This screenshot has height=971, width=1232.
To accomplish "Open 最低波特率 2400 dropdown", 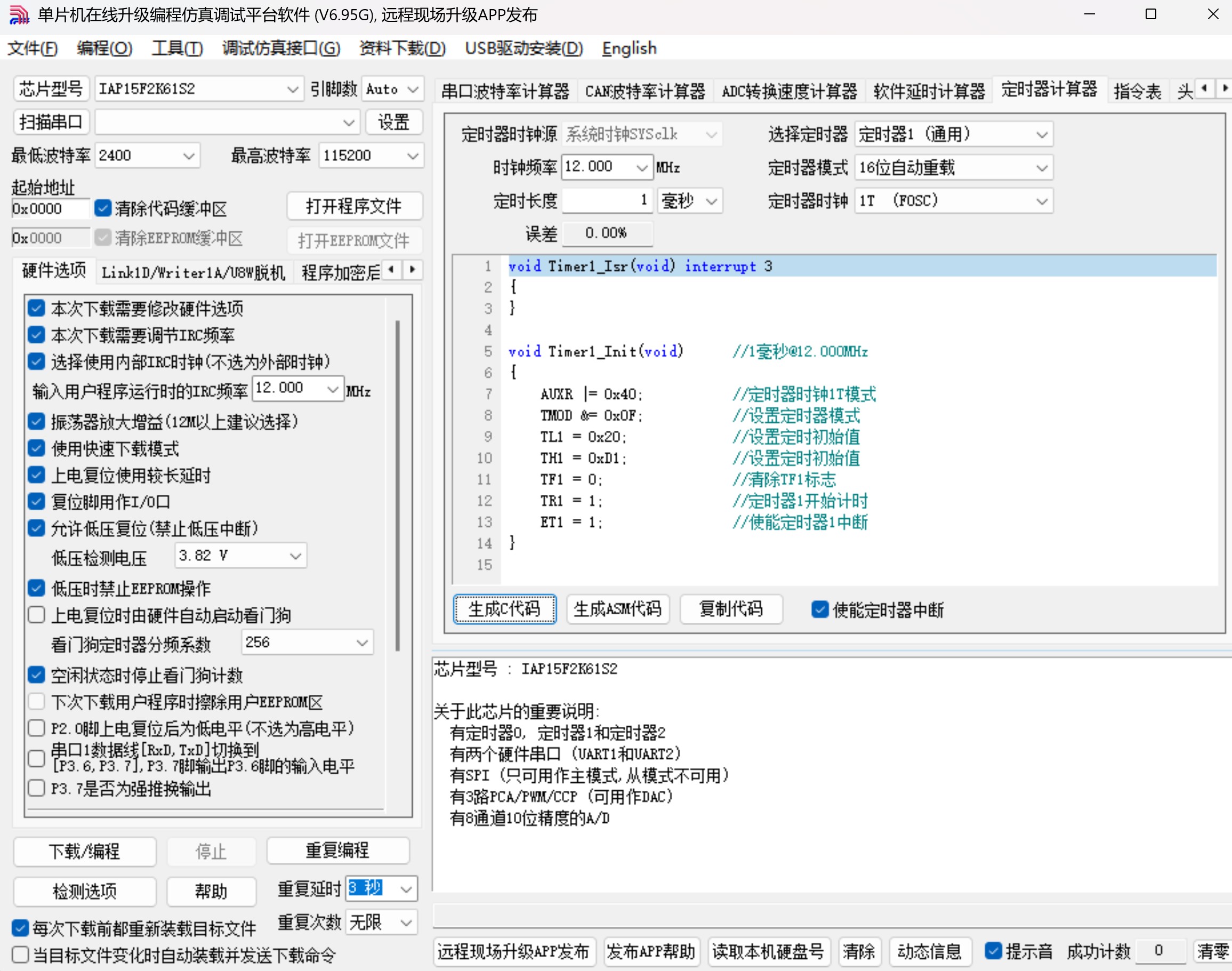I will tap(147, 155).
